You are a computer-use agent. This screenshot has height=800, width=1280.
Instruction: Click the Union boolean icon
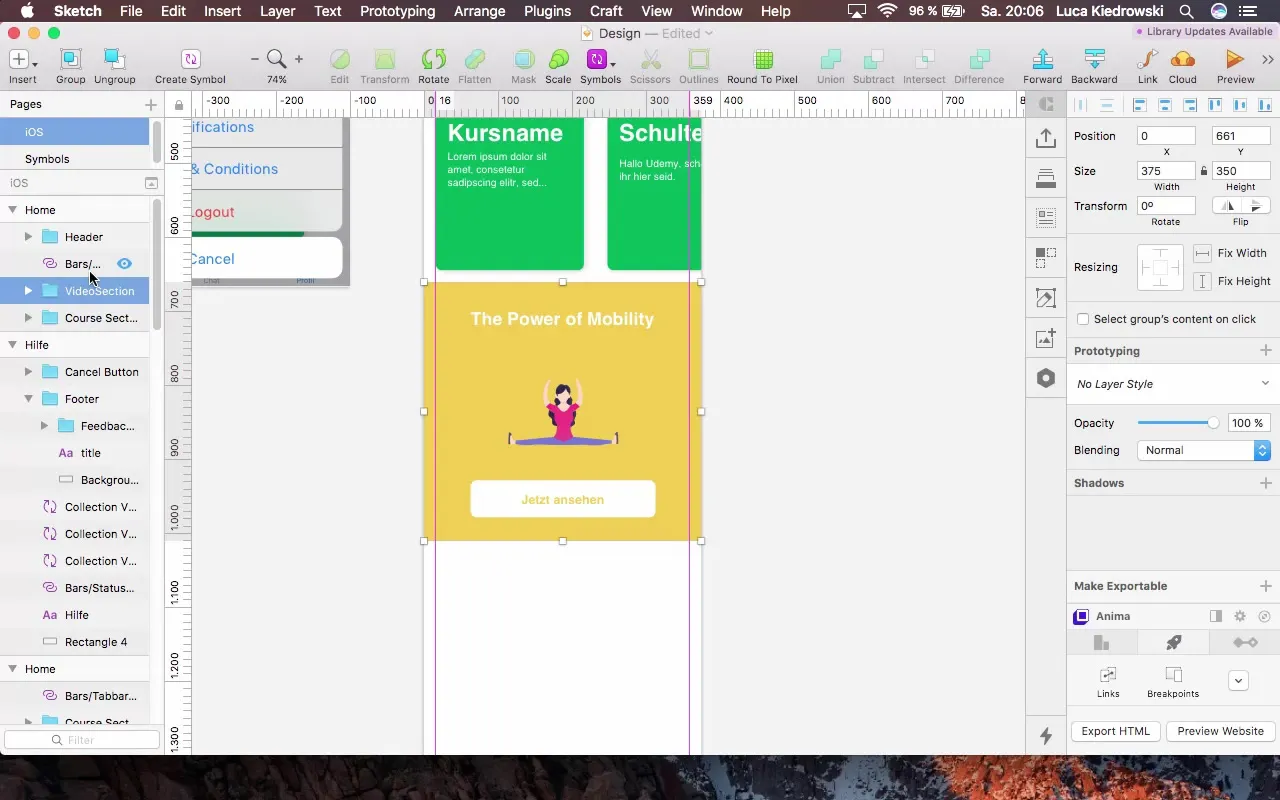pos(830,60)
